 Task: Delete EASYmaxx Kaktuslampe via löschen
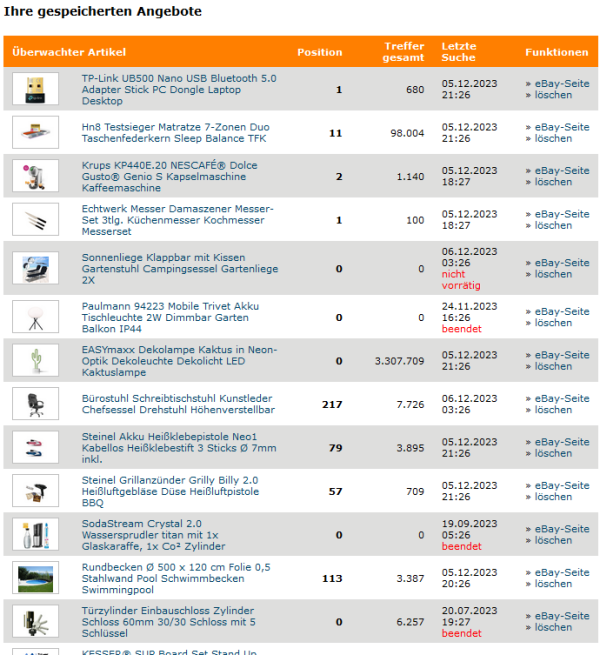(x=553, y=366)
